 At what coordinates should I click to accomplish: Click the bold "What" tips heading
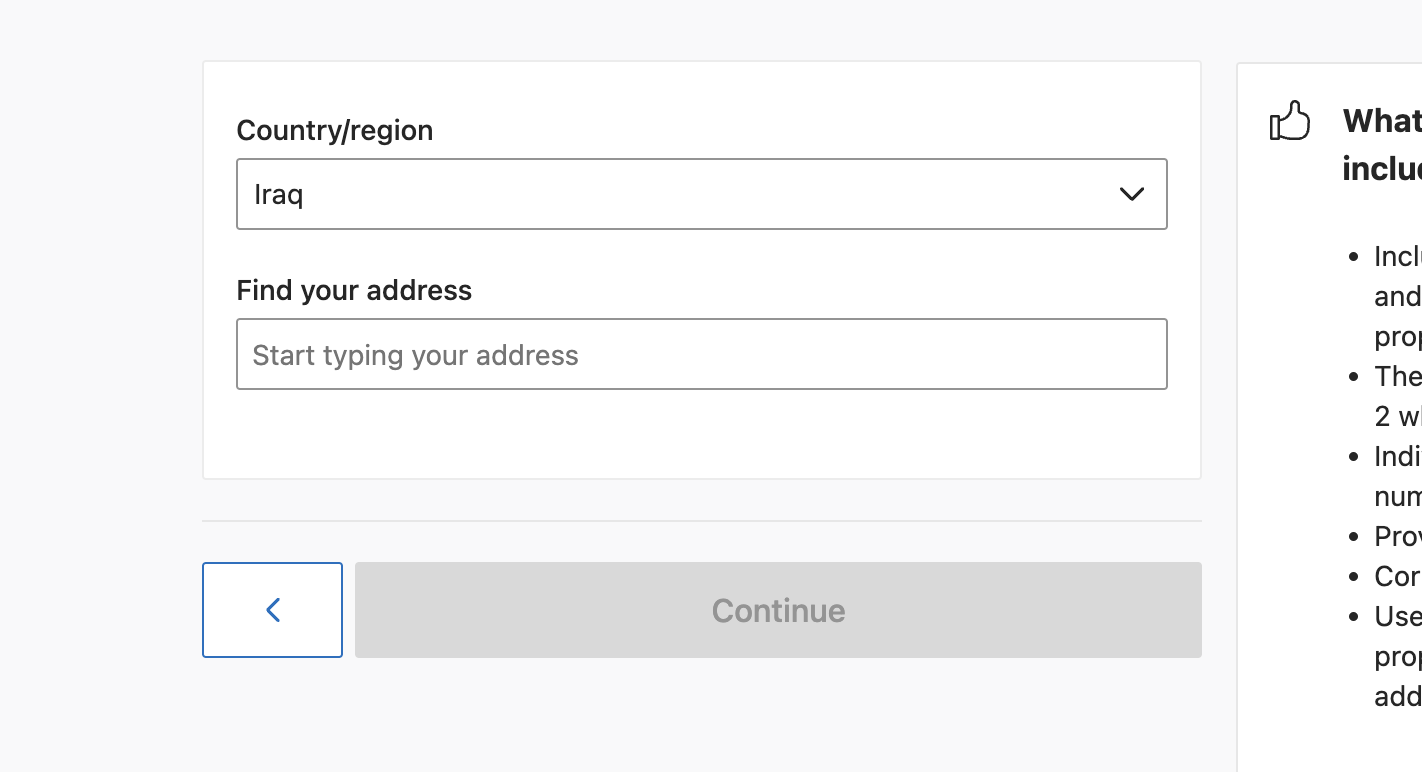(1382, 121)
